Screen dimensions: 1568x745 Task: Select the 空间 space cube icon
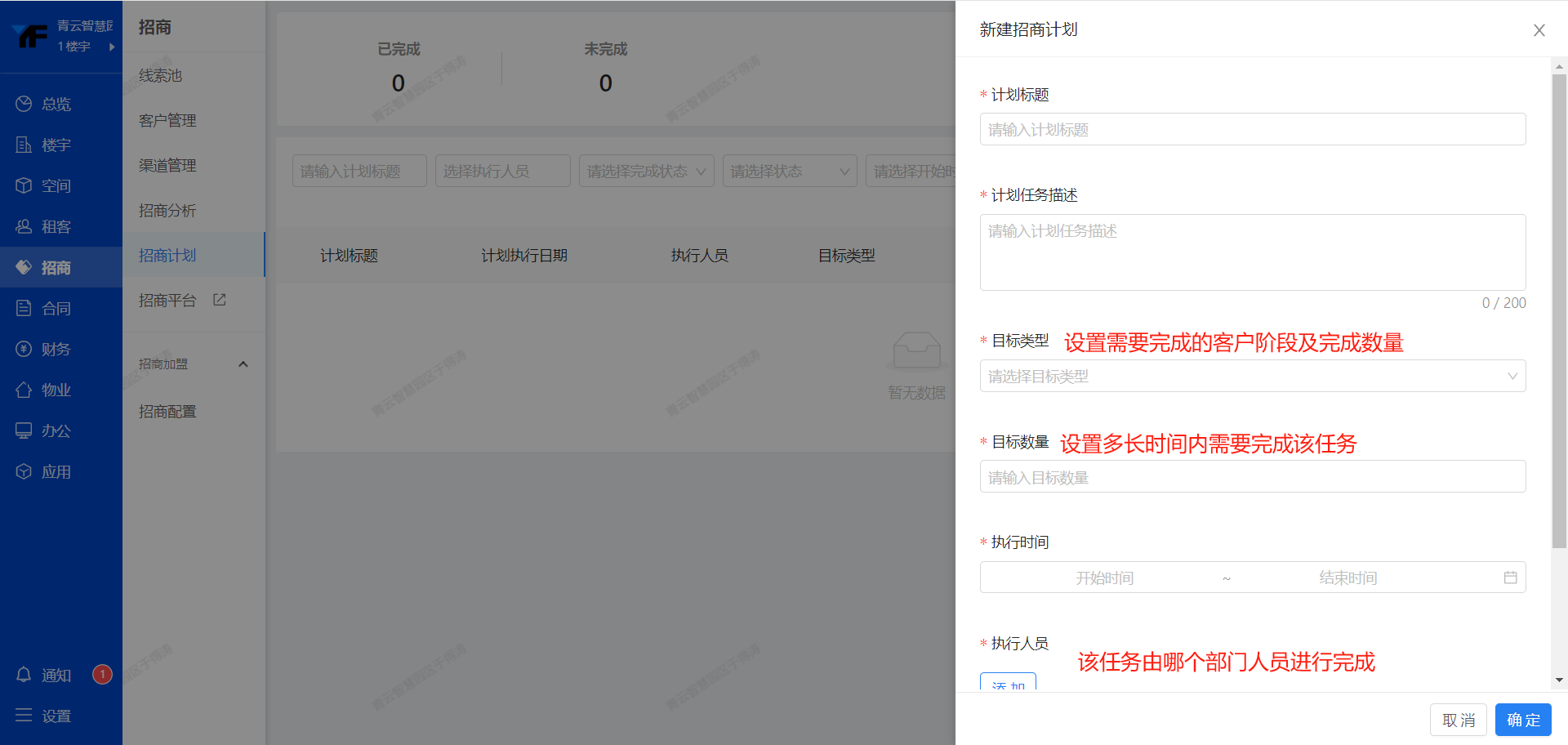pos(24,185)
